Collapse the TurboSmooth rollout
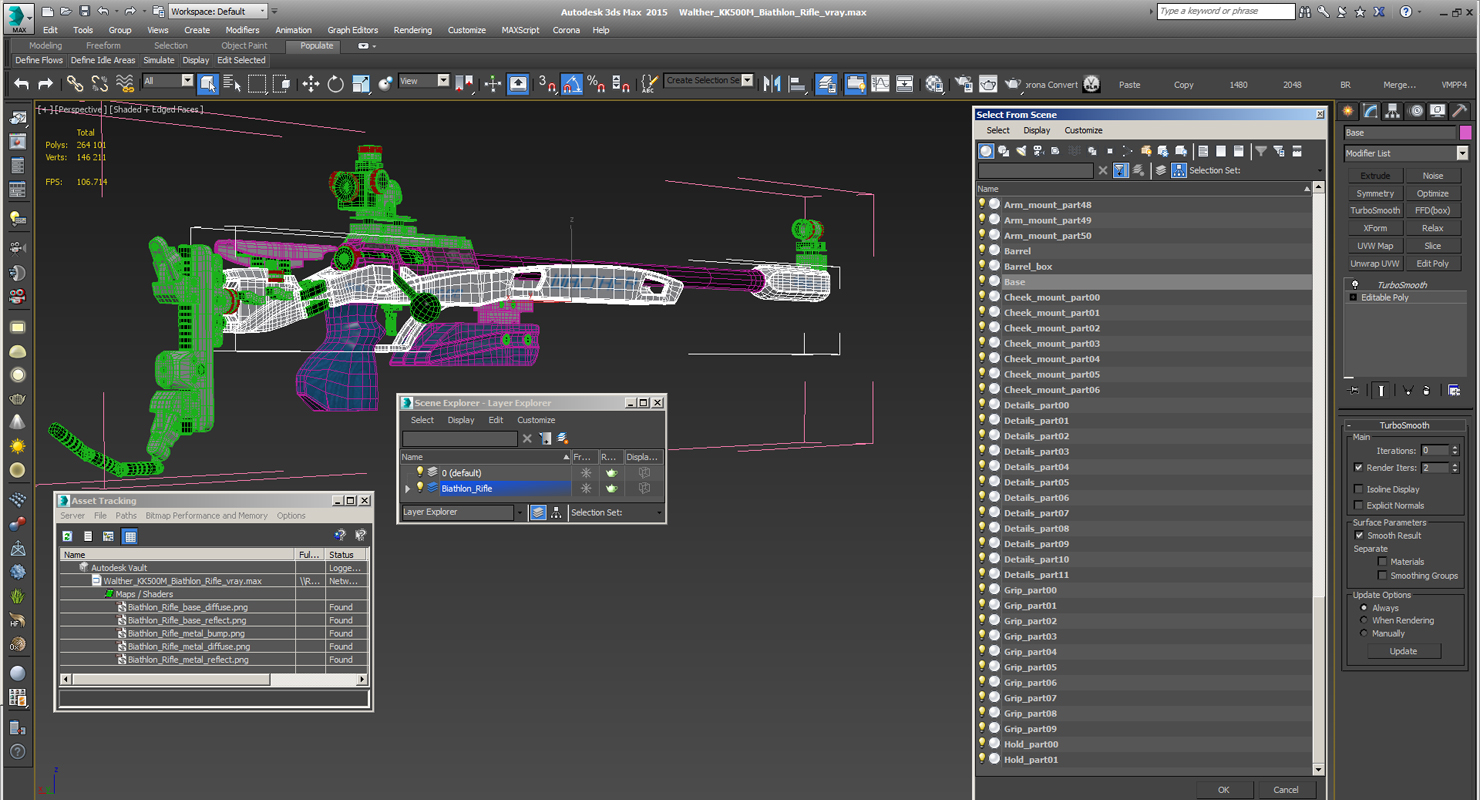 (x=1349, y=426)
